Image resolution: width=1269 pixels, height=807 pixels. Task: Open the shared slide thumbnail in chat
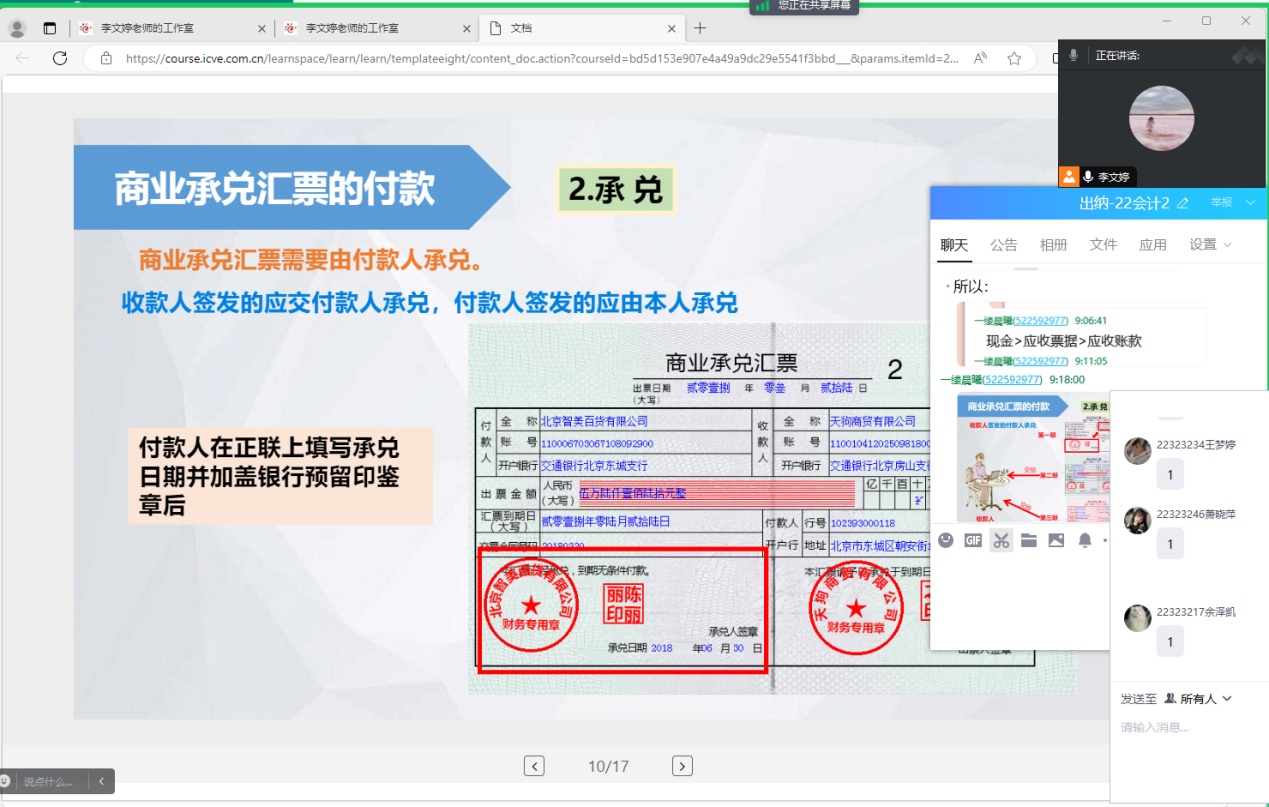(x=1033, y=458)
